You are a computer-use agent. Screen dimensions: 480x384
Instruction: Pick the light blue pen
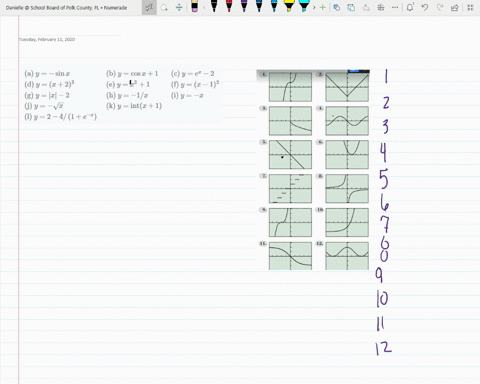pos(274,6)
